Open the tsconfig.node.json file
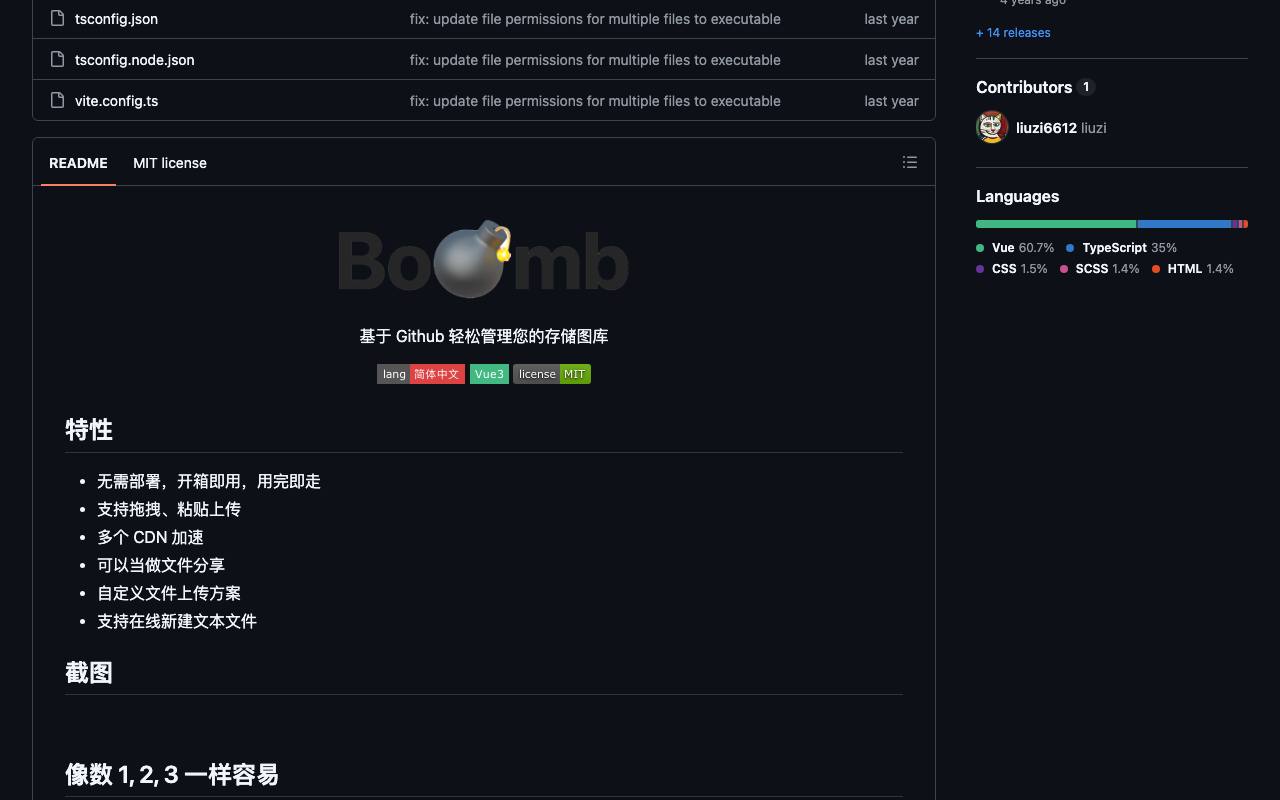The width and height of the screenshot is (1280, 800). 135,59
